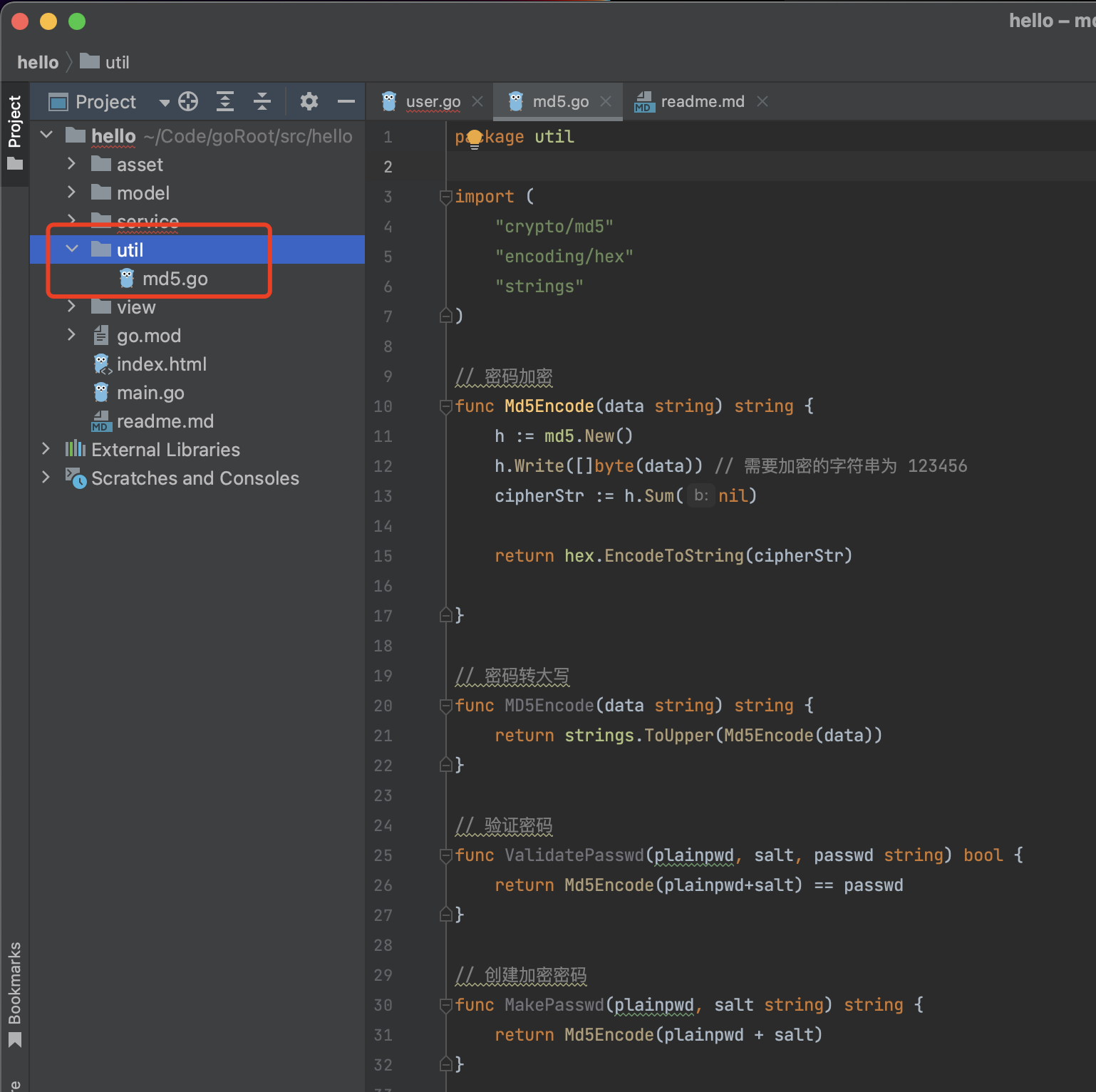
Task: Click the b: parameter hint on line 13
Action: tap(701, 495)
